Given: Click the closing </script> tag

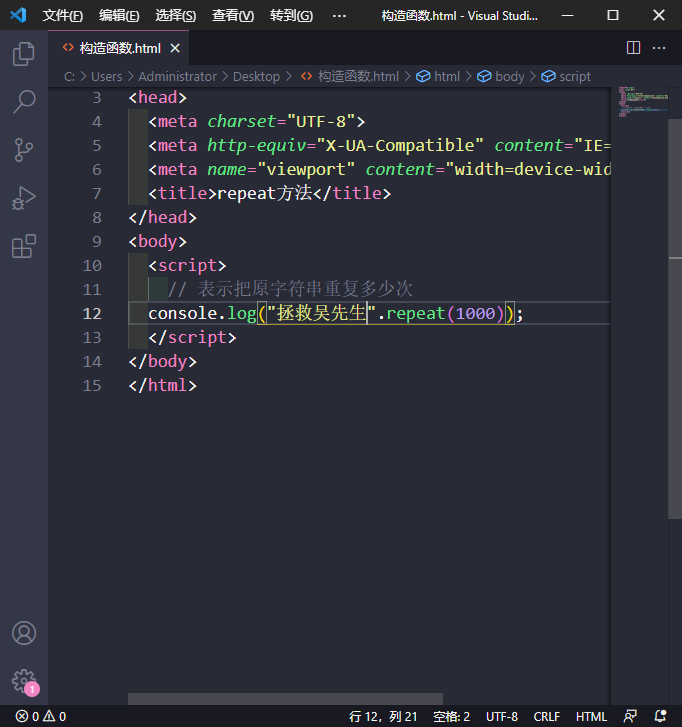Looking at the screenshot, I should coord(192,338).
